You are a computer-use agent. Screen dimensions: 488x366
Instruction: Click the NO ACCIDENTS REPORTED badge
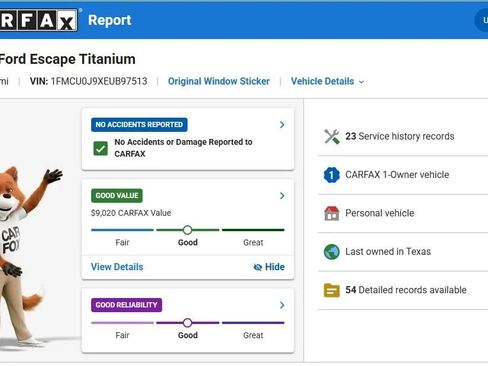139,125
